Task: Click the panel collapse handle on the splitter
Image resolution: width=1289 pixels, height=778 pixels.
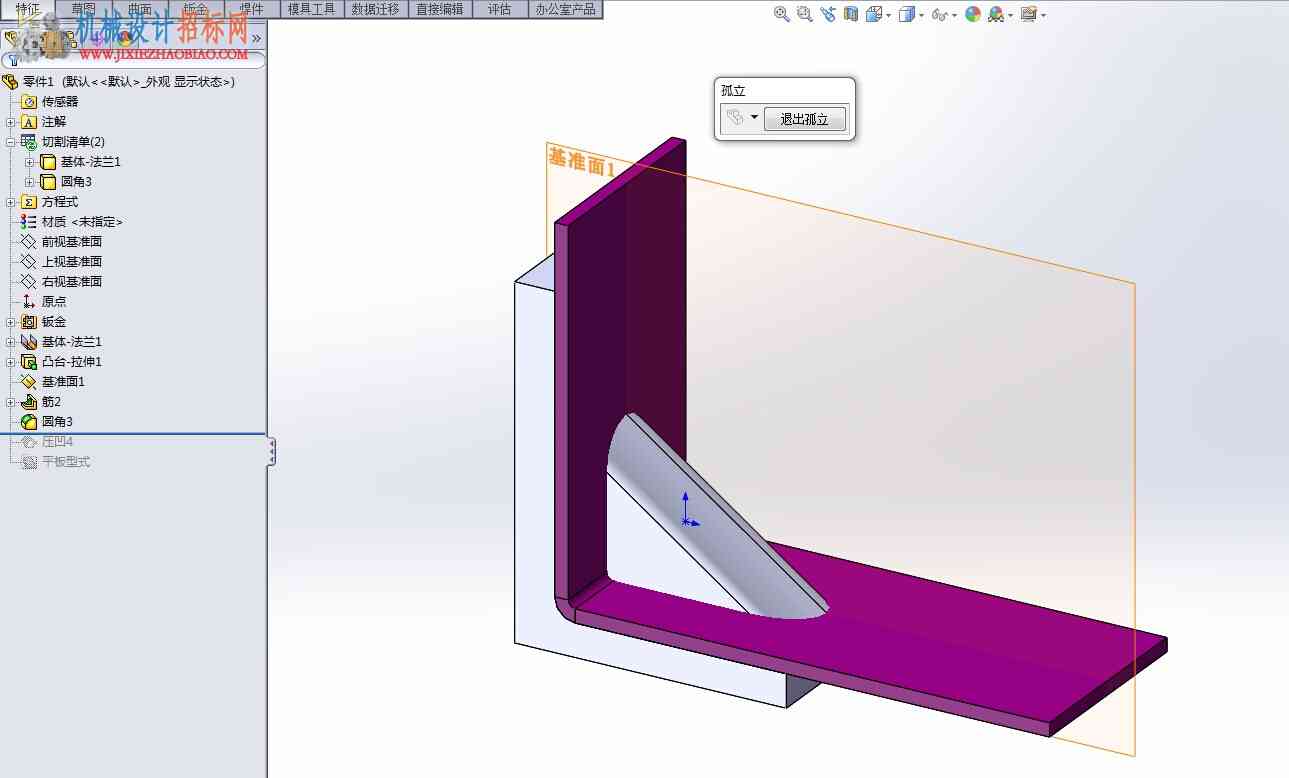Action: [271, 452]
